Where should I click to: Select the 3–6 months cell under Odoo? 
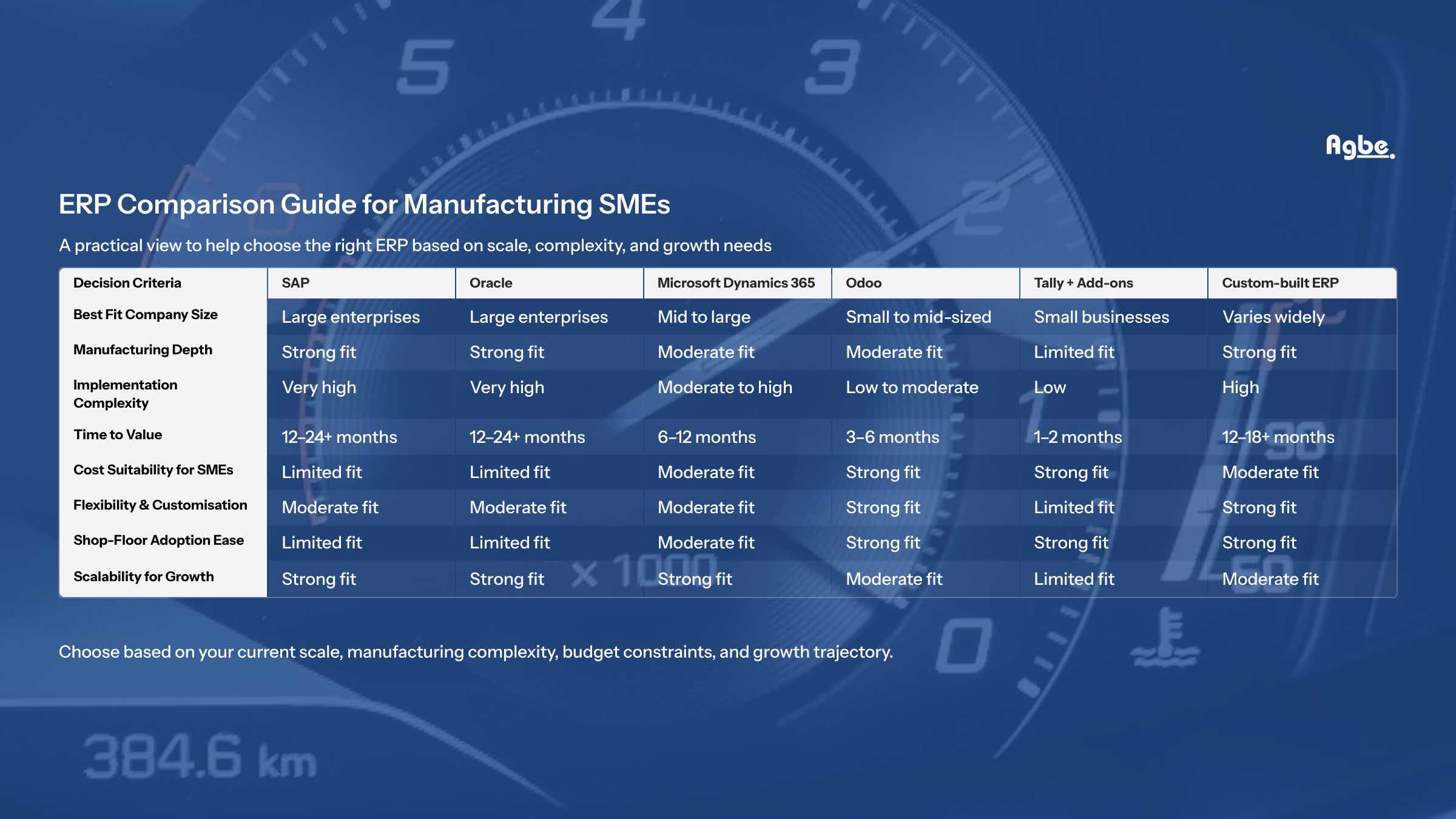[x=892, y=436]
